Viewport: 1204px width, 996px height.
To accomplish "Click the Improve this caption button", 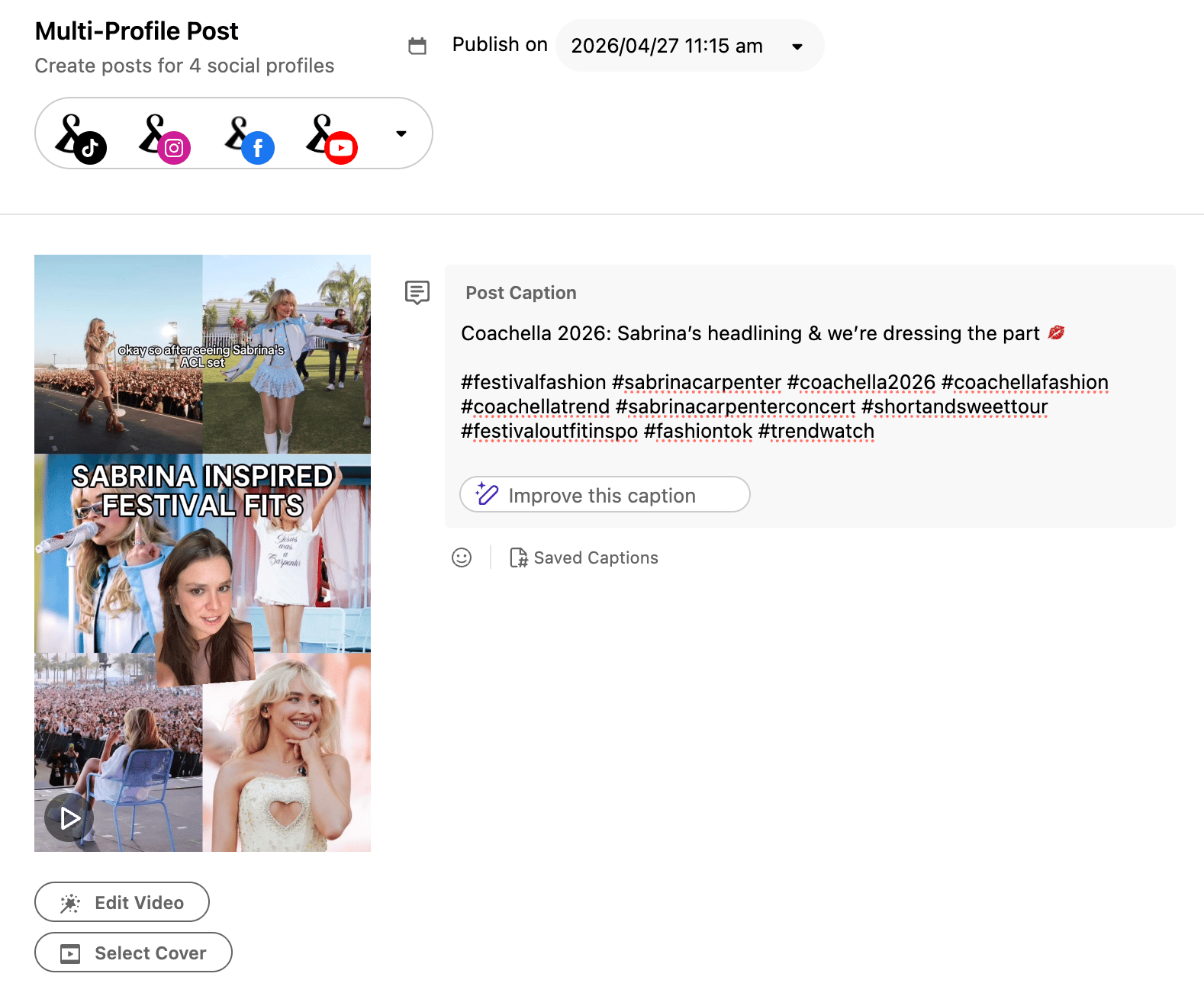I will (605, 495).
